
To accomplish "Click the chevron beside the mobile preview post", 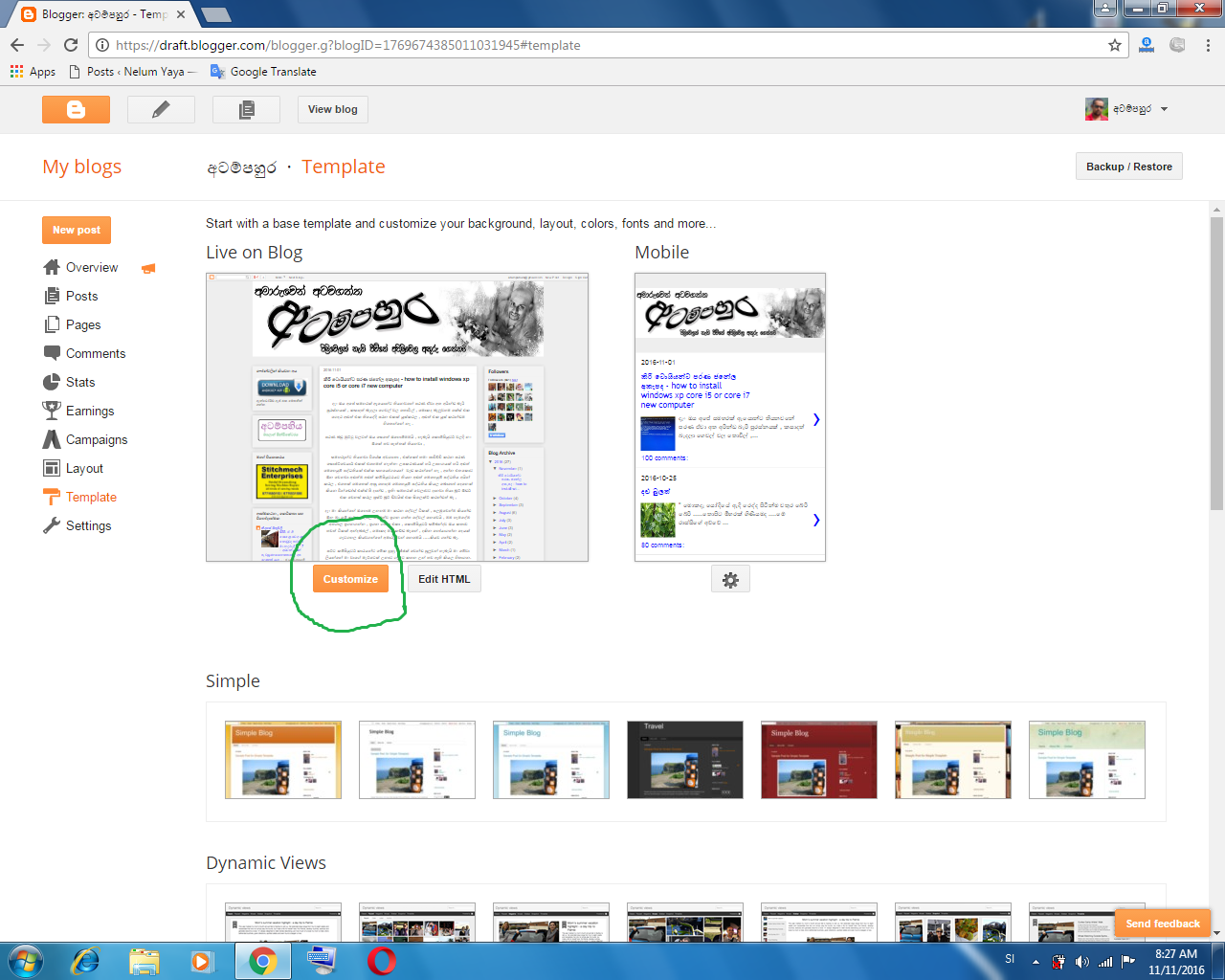I will click(816, 419).
